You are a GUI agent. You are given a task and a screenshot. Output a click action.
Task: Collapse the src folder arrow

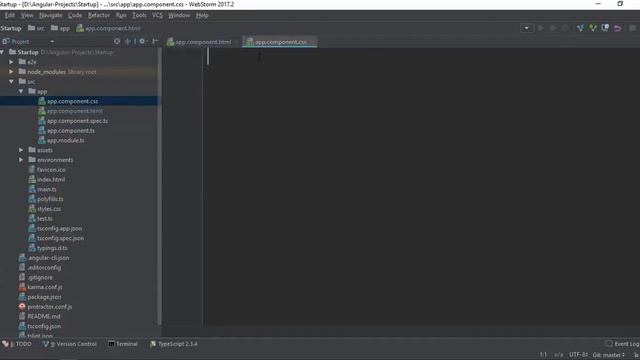[x=11, y=81]
